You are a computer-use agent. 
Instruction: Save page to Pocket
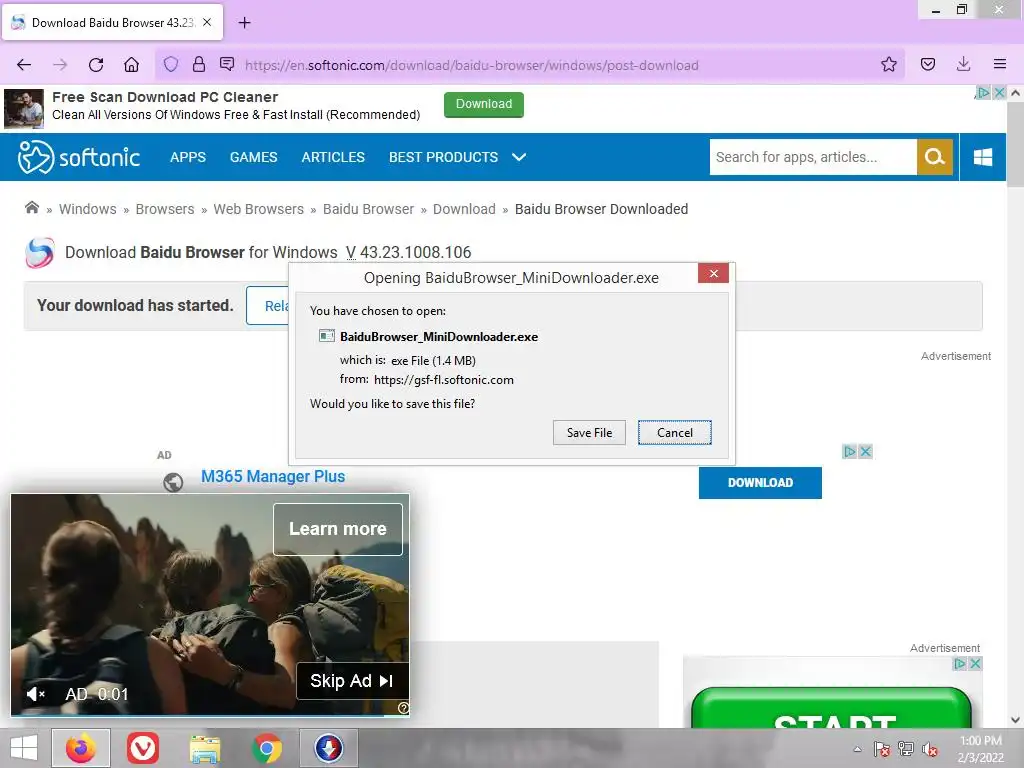point(928,64)
